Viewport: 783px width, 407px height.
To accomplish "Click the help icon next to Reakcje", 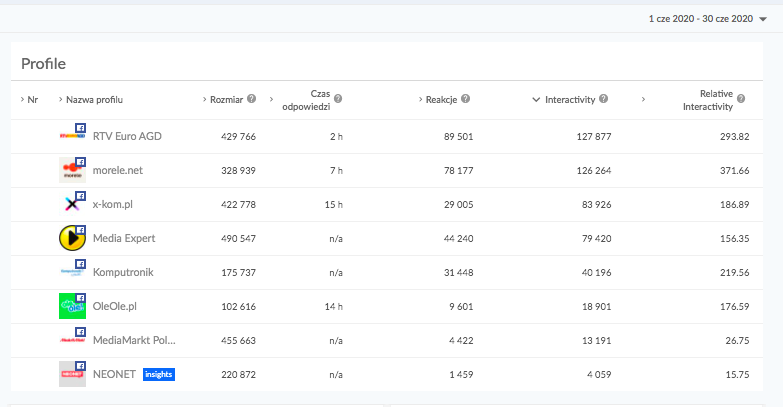I will tap(466, 99).
